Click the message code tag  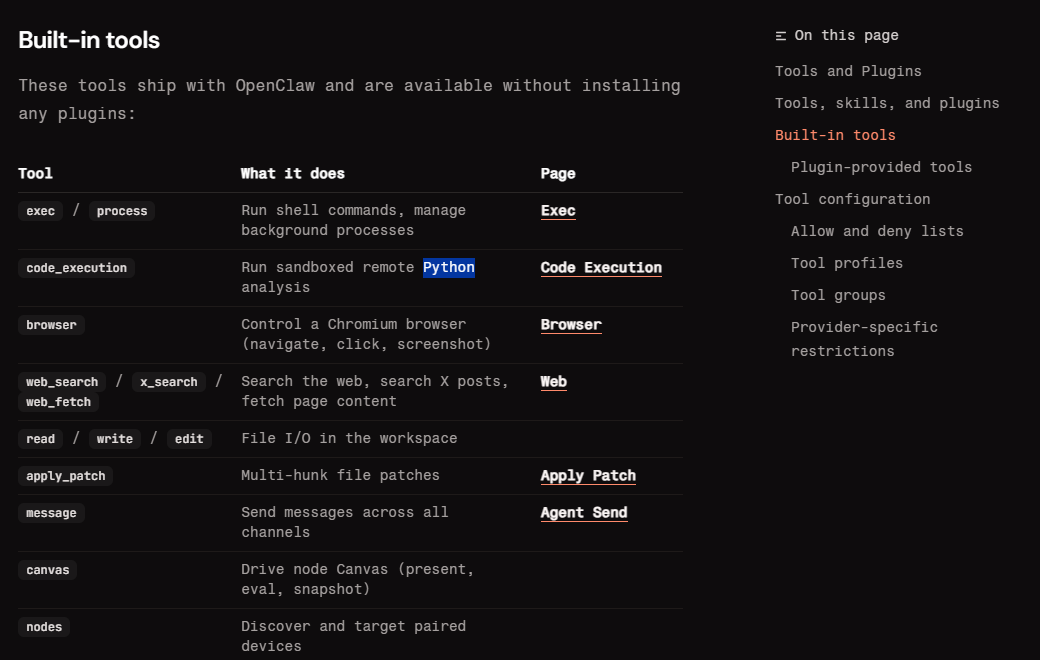[51, 513]
